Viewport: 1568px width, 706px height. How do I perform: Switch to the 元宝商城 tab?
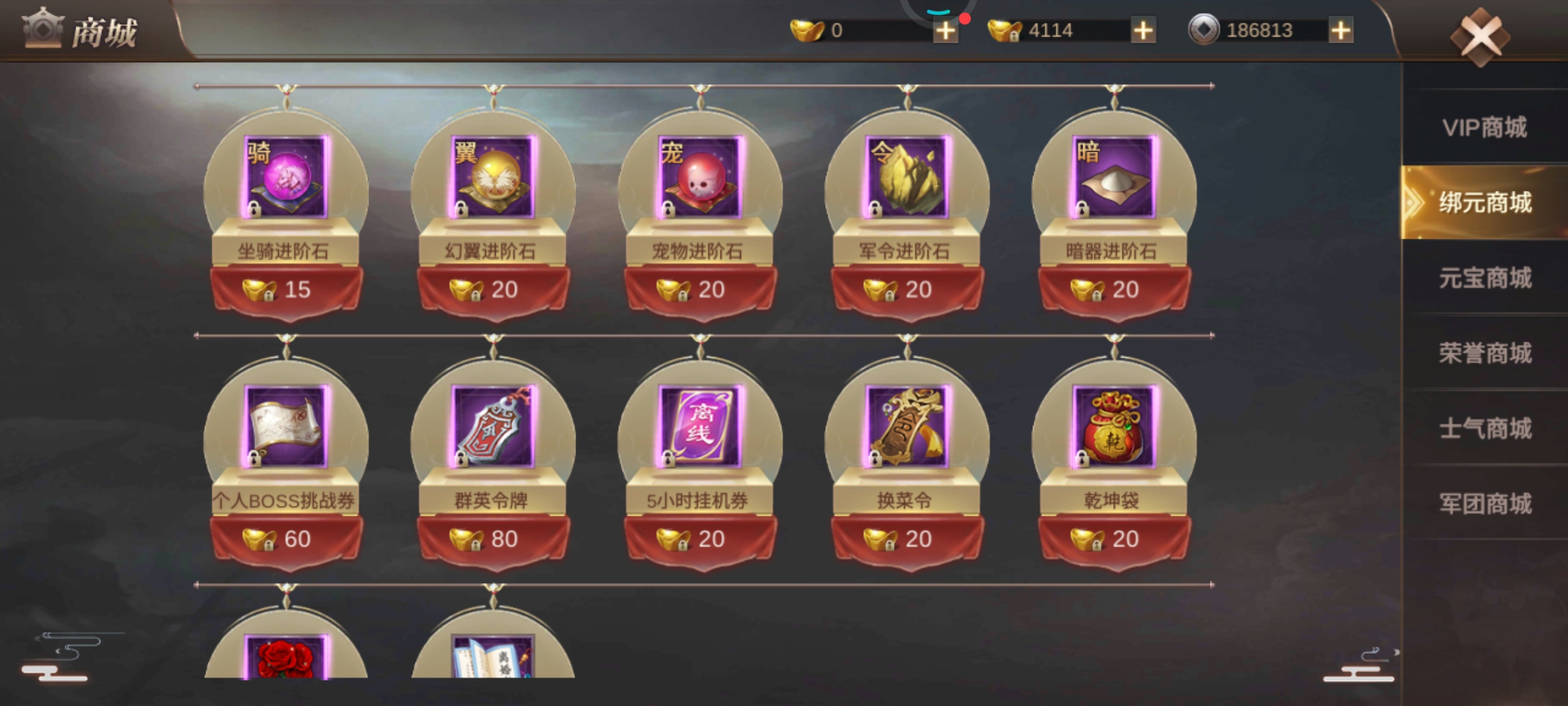click(1484, 278)
